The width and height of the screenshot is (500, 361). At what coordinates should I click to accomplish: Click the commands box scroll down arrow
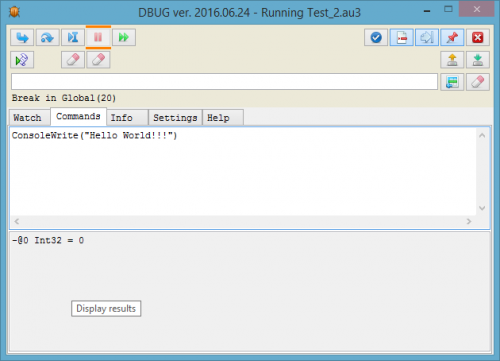(x=482, y=208)
